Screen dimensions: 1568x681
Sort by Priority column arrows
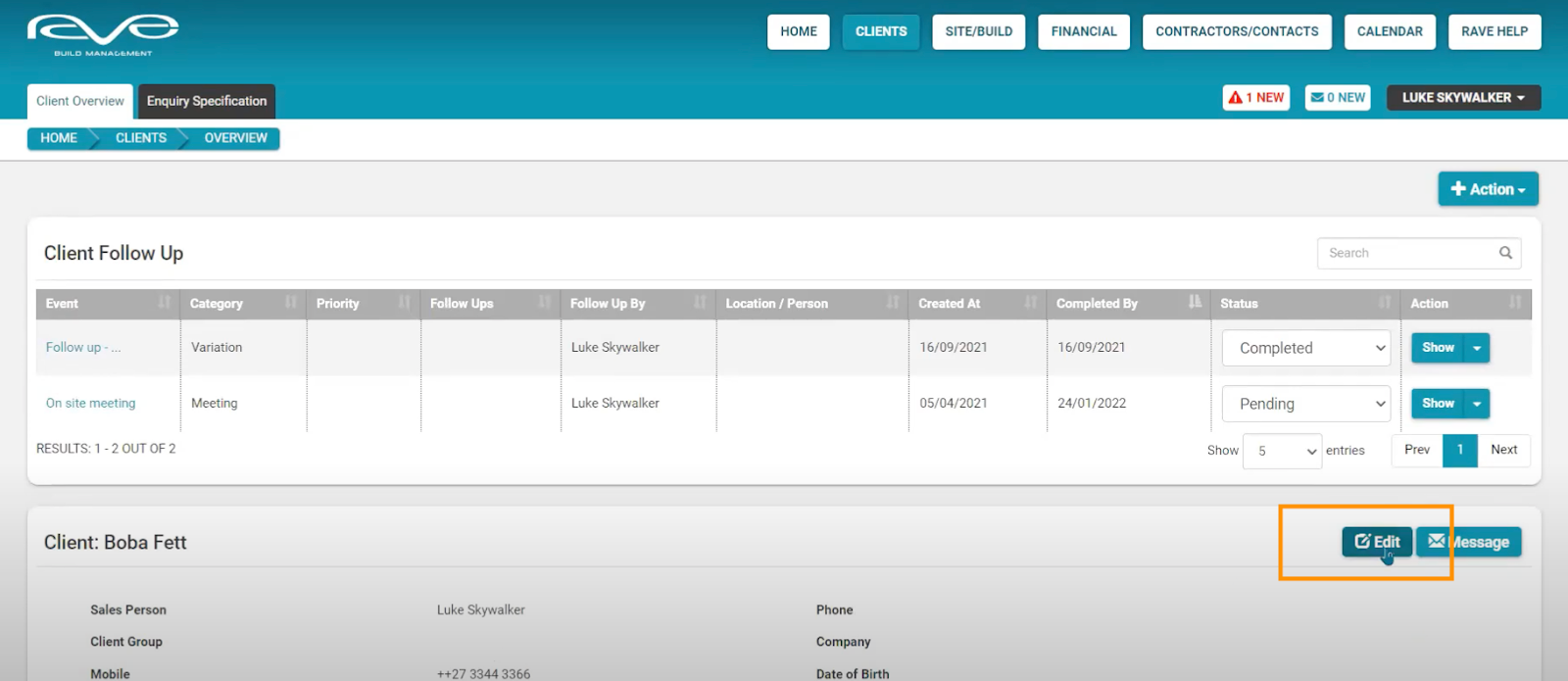tap(405, 303)
